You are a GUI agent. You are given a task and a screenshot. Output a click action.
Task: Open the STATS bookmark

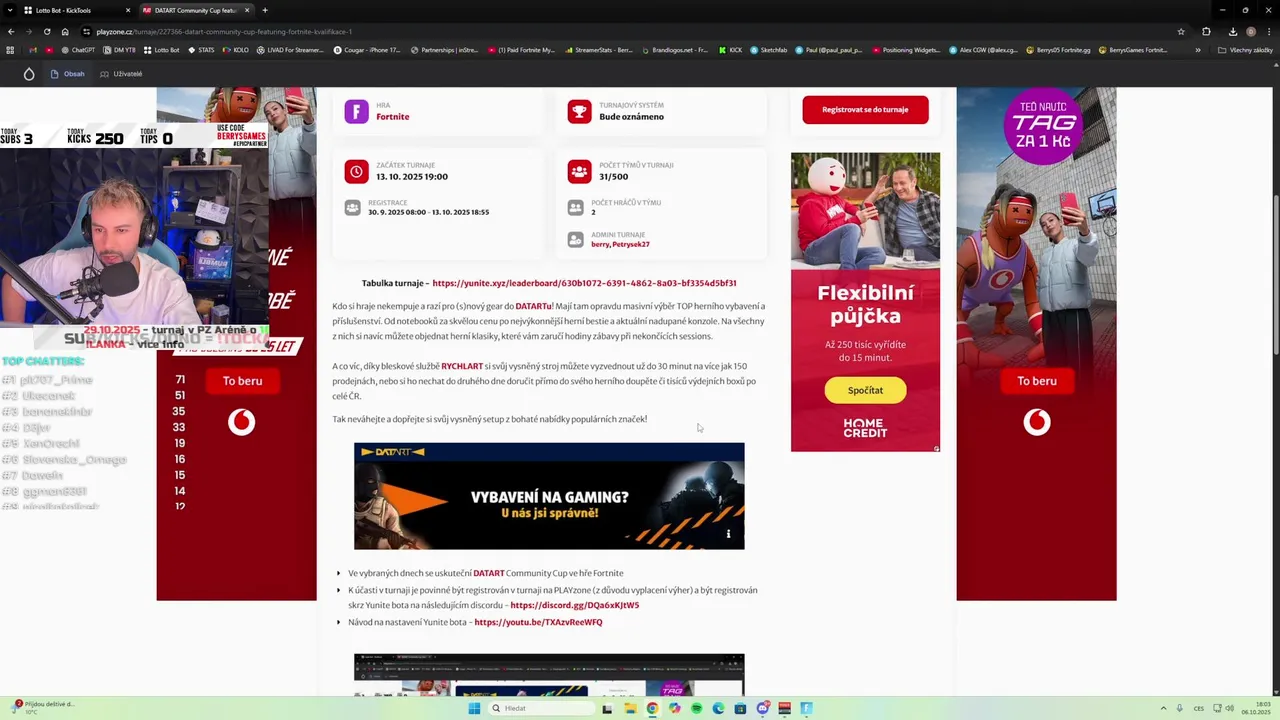[200, 50]
